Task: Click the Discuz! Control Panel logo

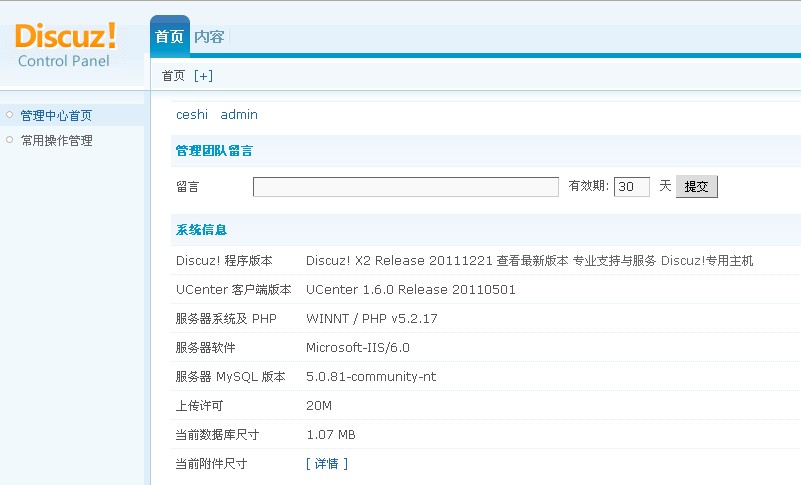Action: pyautogui.click(x=65, y=45)
